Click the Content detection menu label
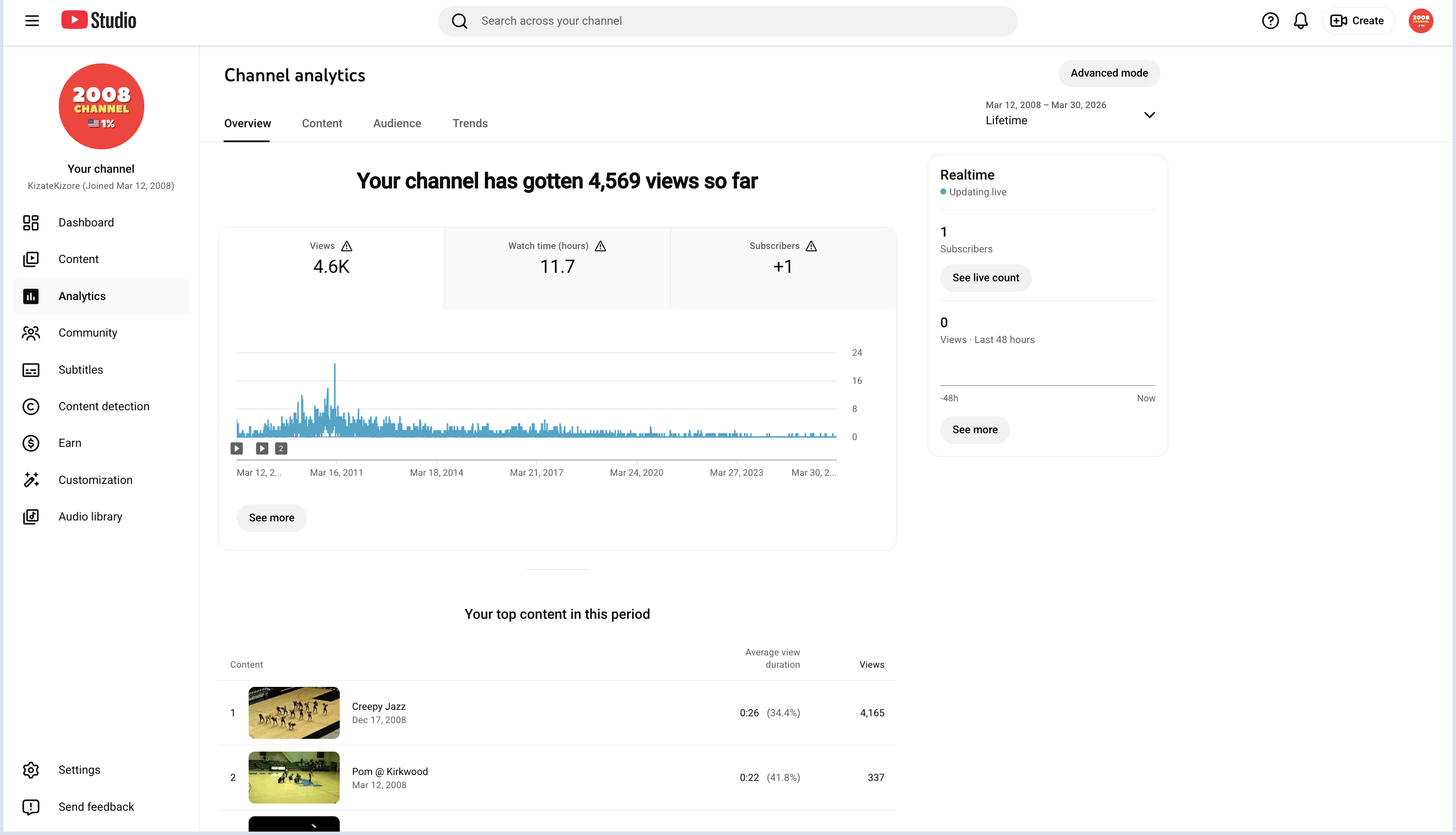 (104, 406)
